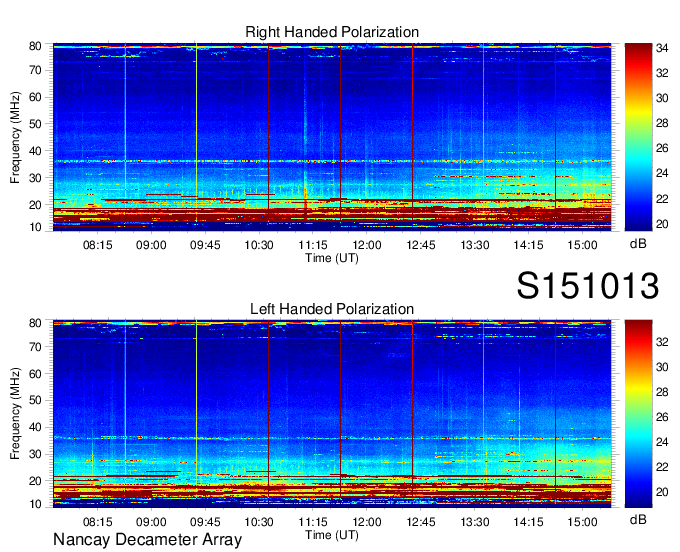Click the Right Handed Polarization spectrogram plot

point(332,137)
